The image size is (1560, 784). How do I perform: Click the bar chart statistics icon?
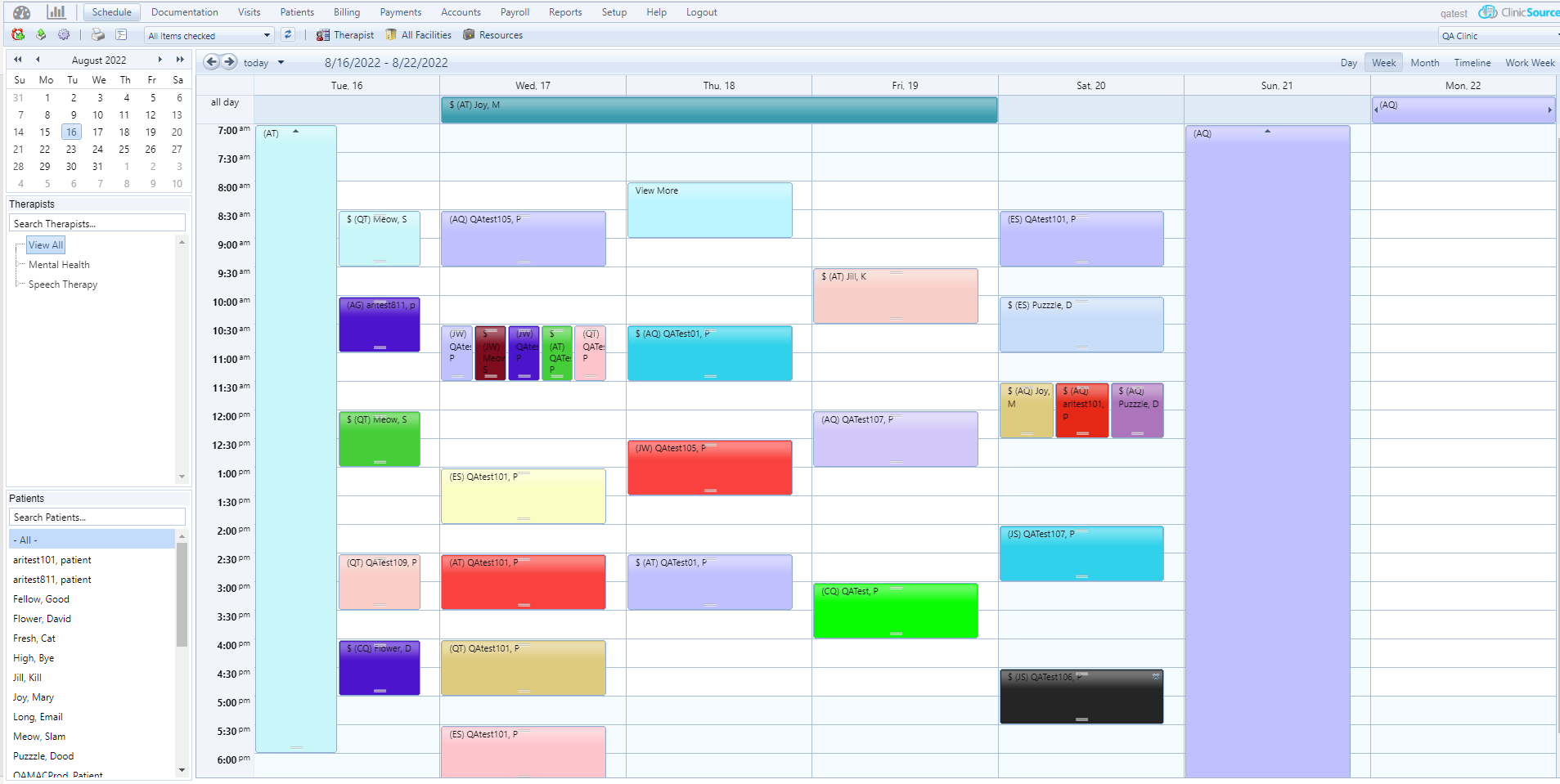pyautogui.click(x=56, y=12)
